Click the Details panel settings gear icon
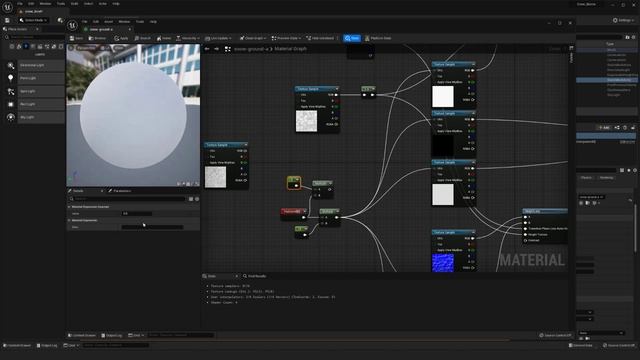This screenshot has width=640, height=360. coord(197,199)
